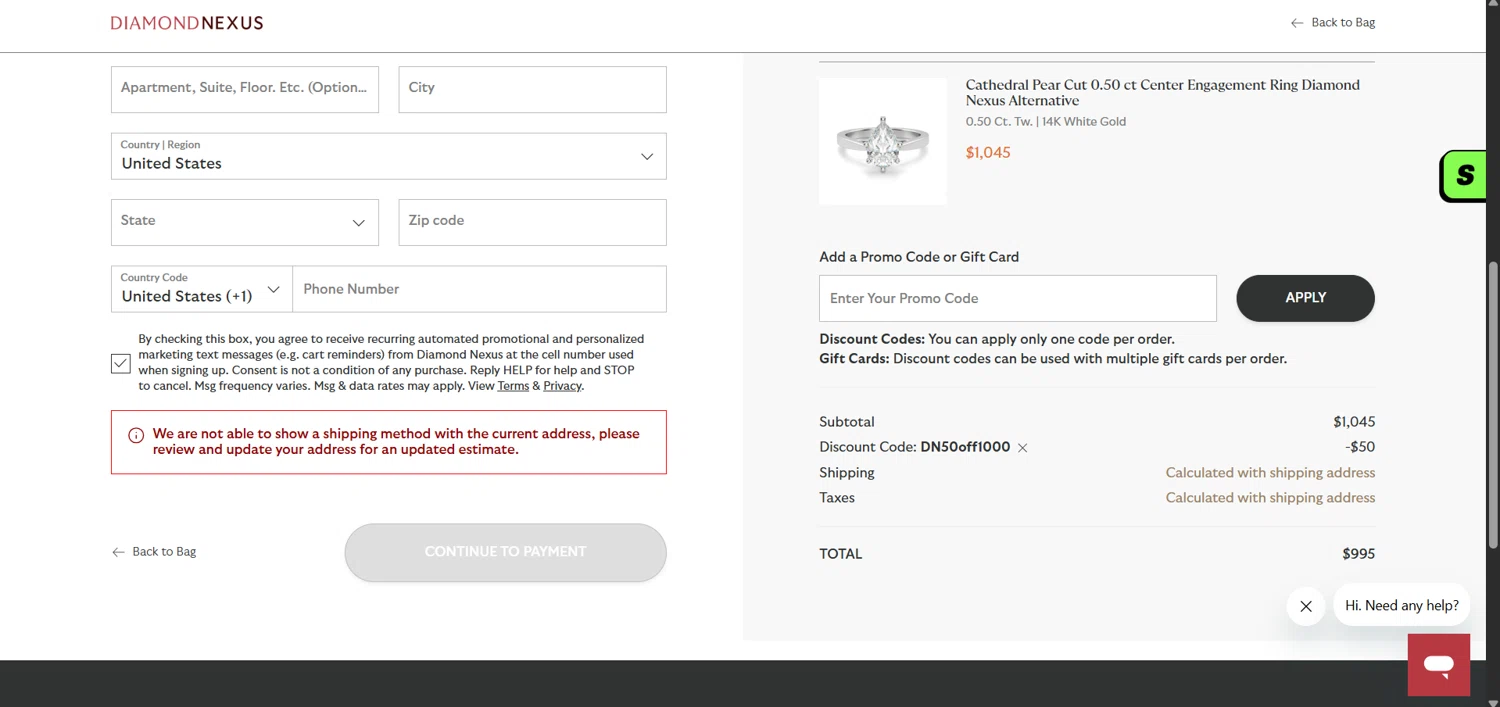The width and height of the screenshot is (1500, 707).
Task: Click the top Back to Bag arrow link
Action: click(x=1333, y=23)
